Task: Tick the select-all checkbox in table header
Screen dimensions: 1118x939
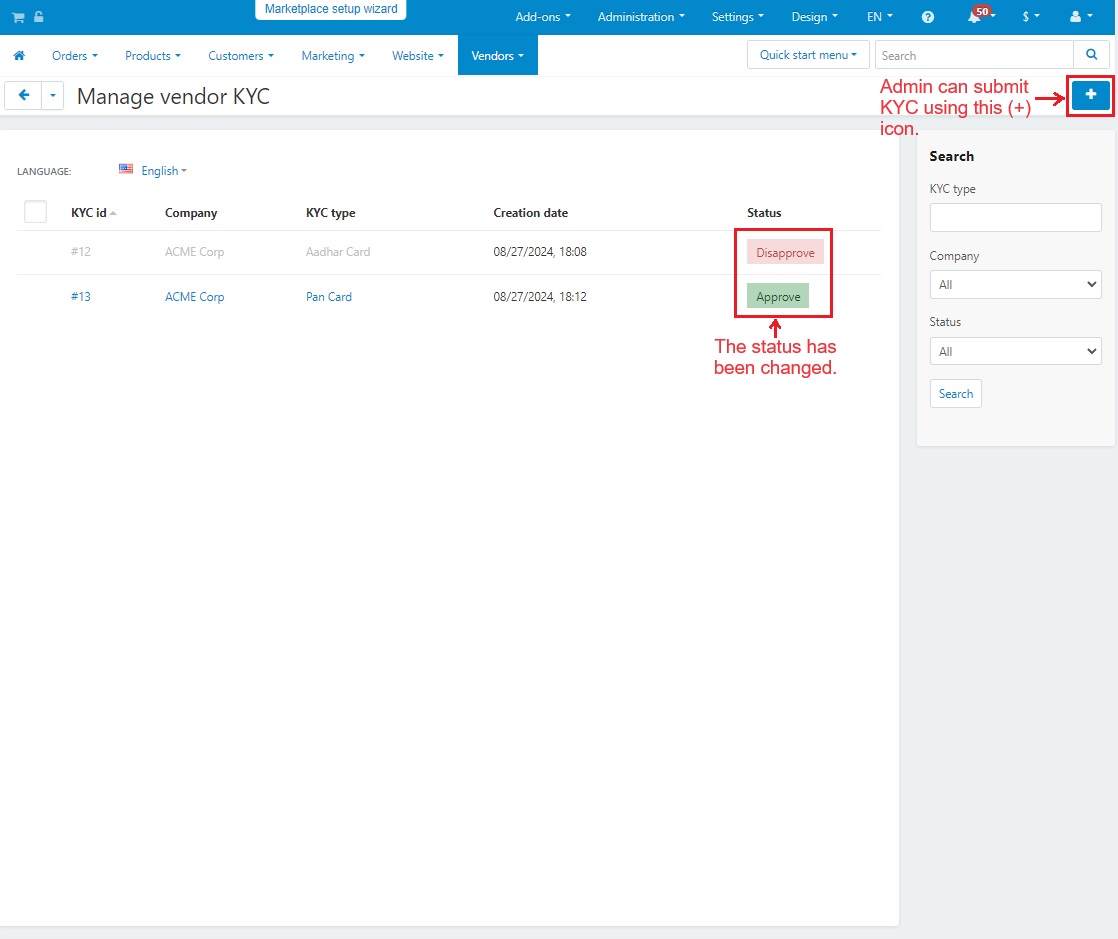Action: coord(36,212)
